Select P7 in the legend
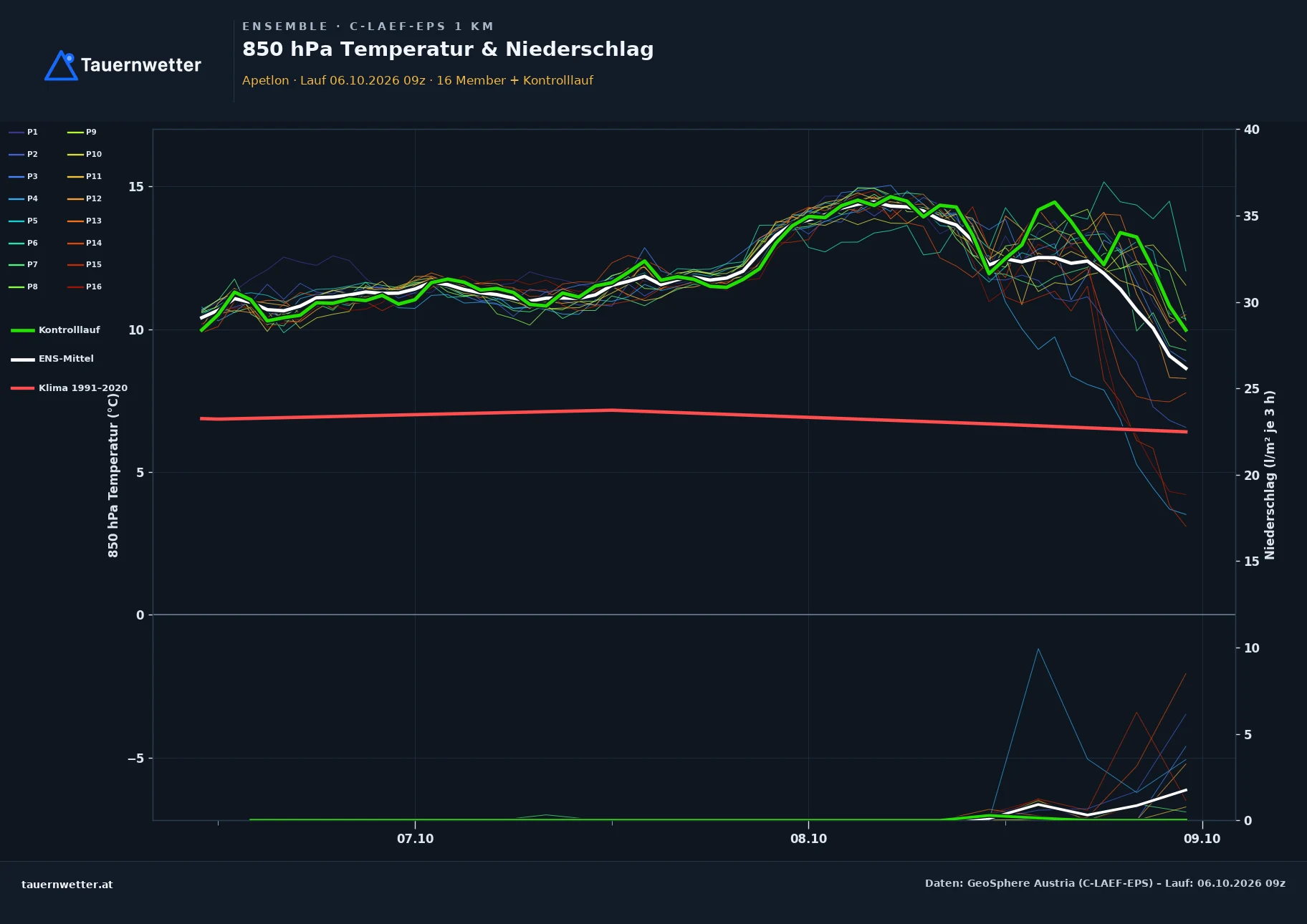 pyautogui.click(x=24, y=264)
